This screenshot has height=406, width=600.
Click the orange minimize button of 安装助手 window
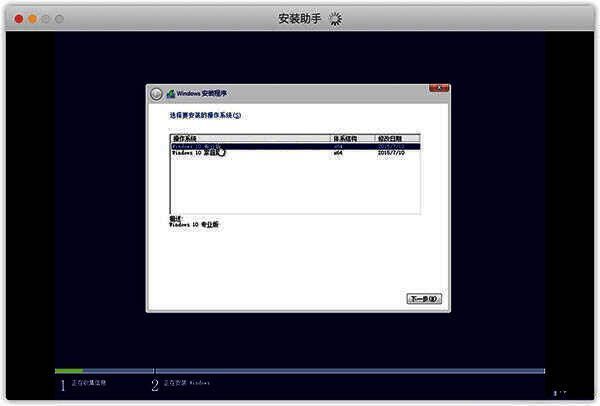(33, 19)
